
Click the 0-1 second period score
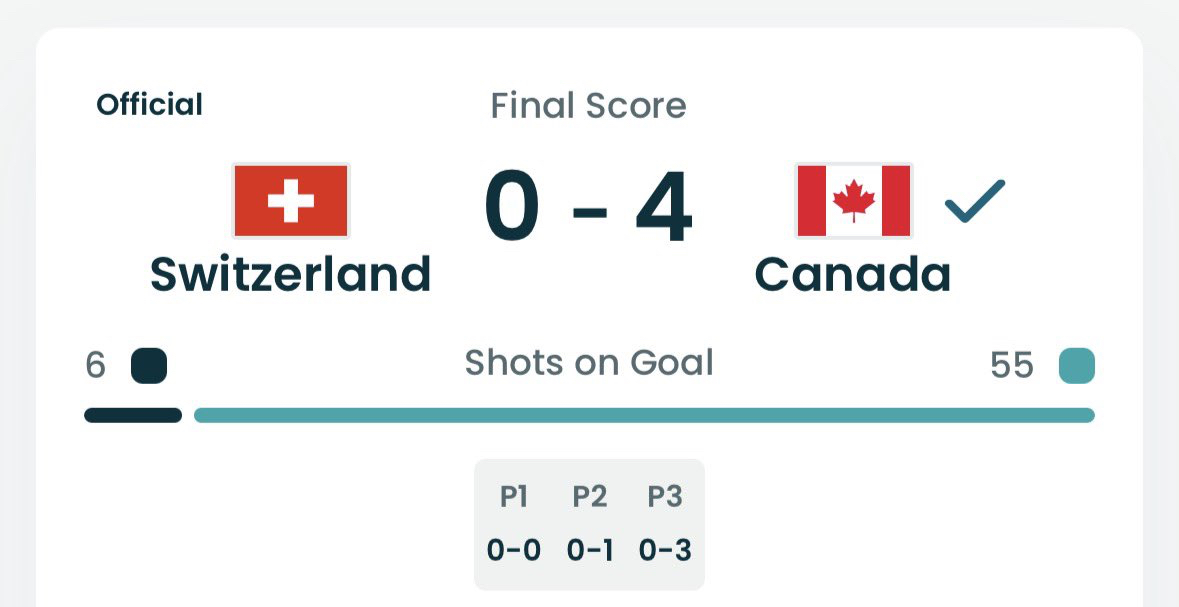coord(589,550)
